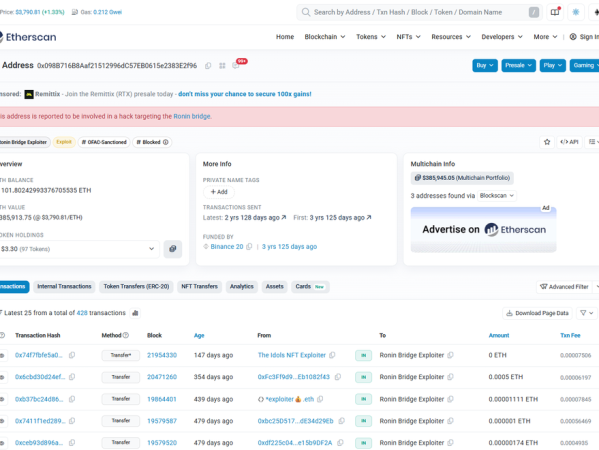Copy from address 0xFc3Ff9d9...Eb1082f43
Viewport: 599px width, 450px height.
point(338,377)
